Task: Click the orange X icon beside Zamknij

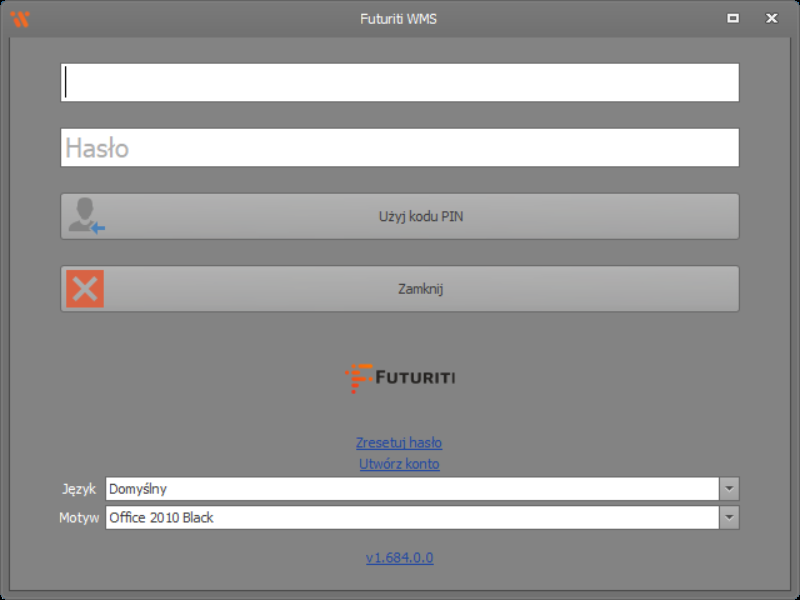Action: [x=85, y=289]
